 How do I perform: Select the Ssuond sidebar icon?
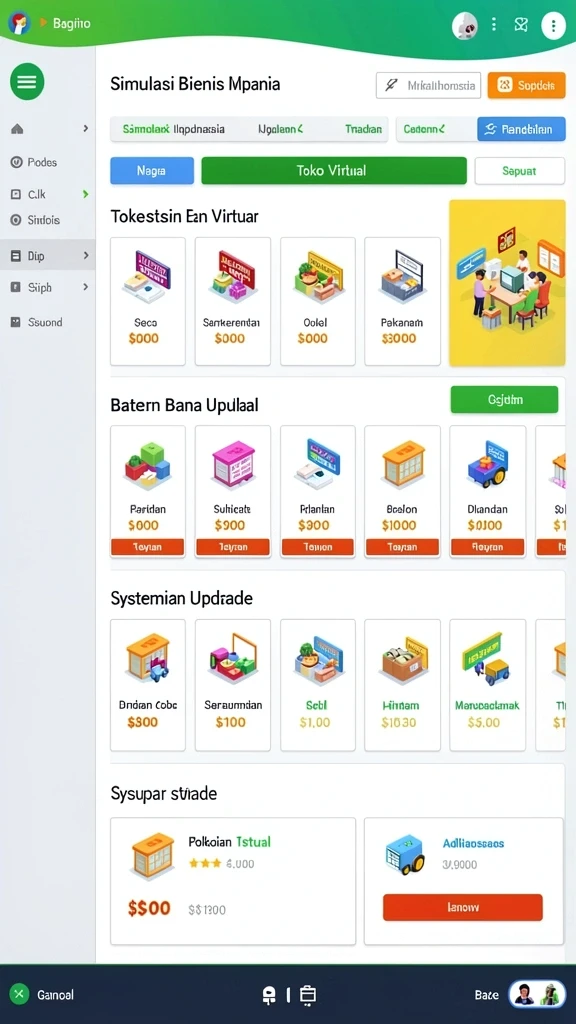pos(16,322)
